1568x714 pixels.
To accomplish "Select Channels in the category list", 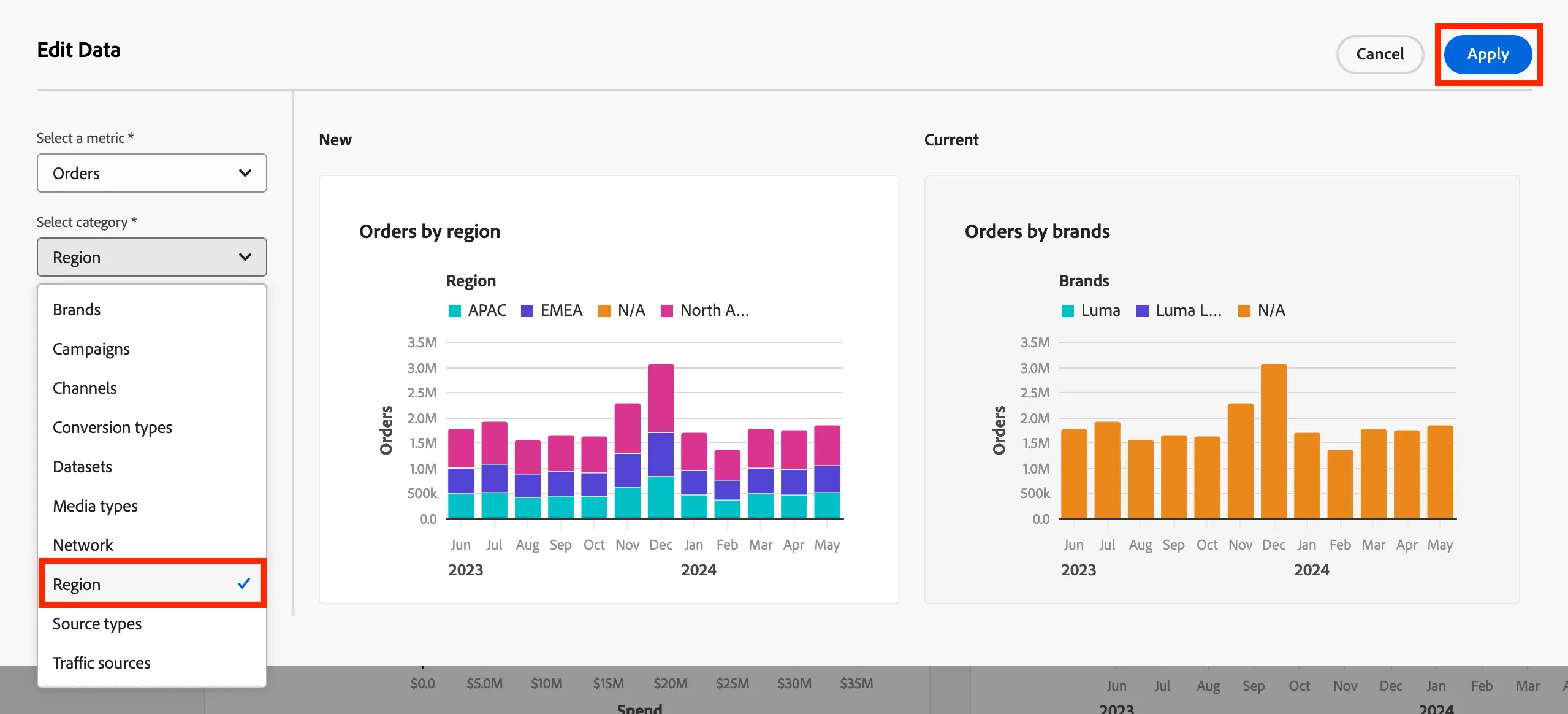I will click(152, 388).
